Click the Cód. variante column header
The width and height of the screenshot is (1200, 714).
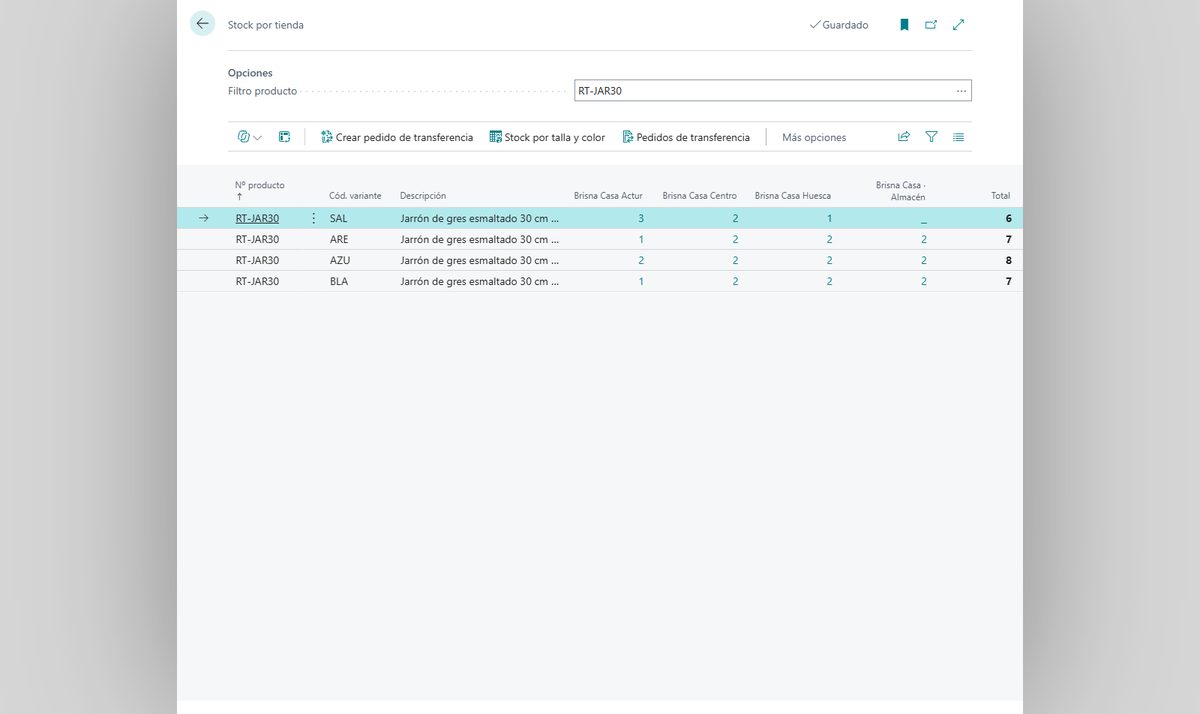click(x=355, y=196)
